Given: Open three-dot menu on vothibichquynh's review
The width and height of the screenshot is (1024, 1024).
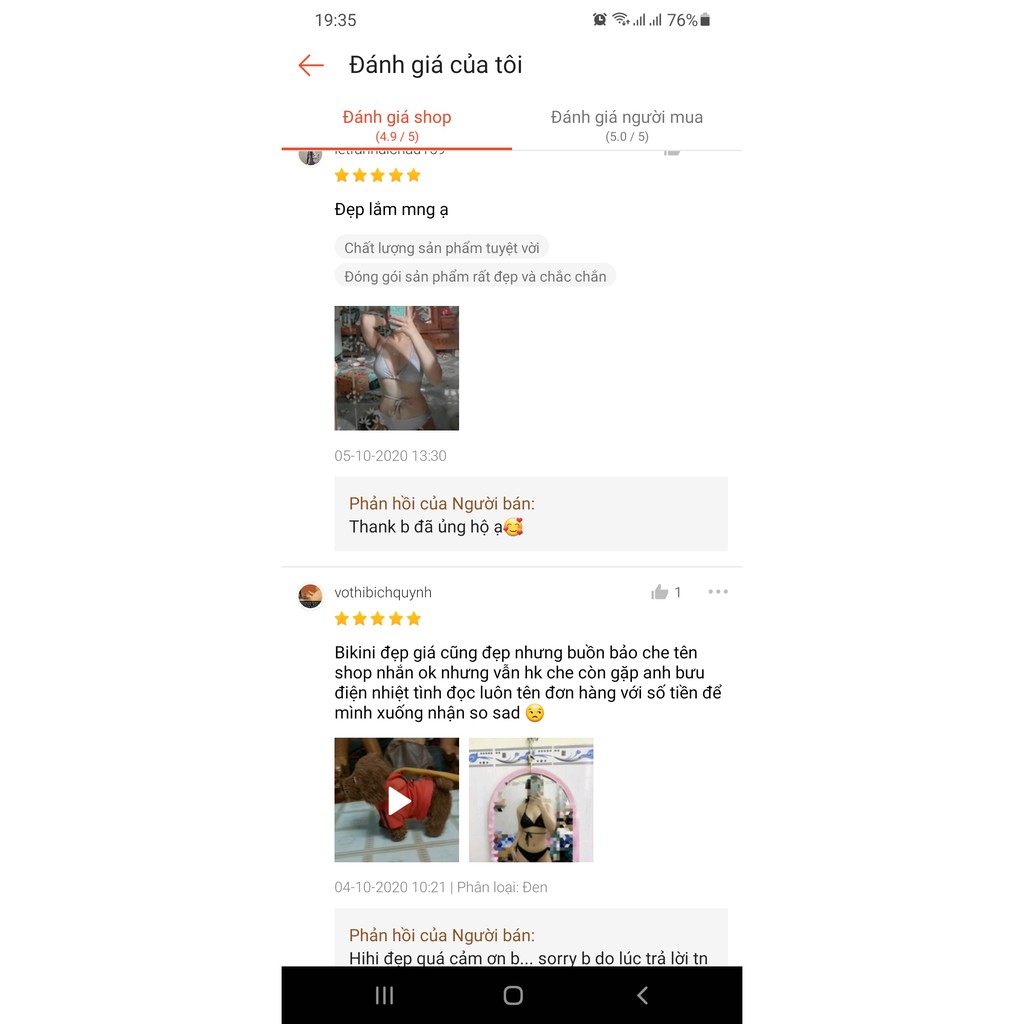Looking at the screenshot, I should (718, 592).
